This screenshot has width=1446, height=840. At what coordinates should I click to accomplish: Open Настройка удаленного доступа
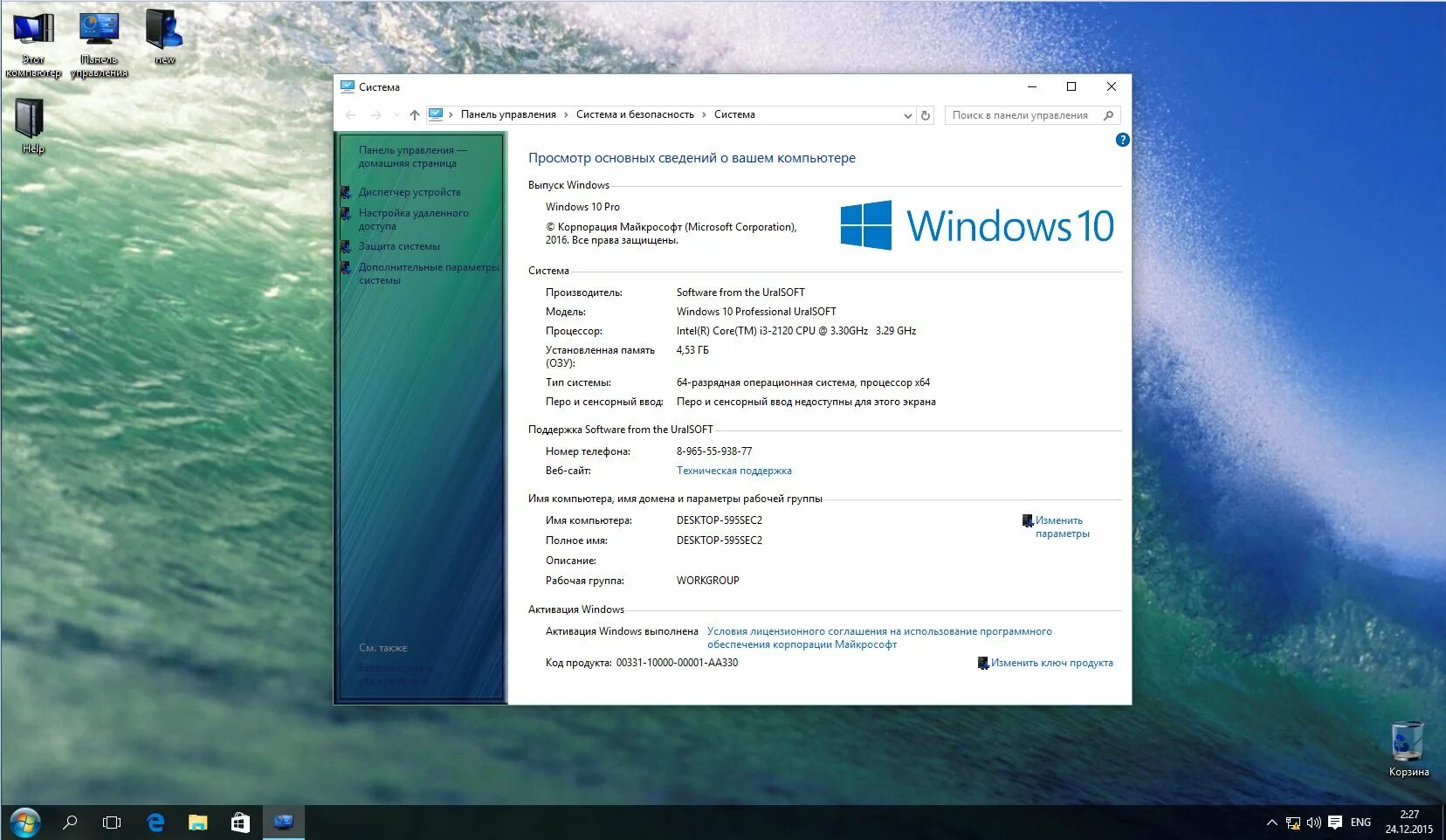pos(413,219)
